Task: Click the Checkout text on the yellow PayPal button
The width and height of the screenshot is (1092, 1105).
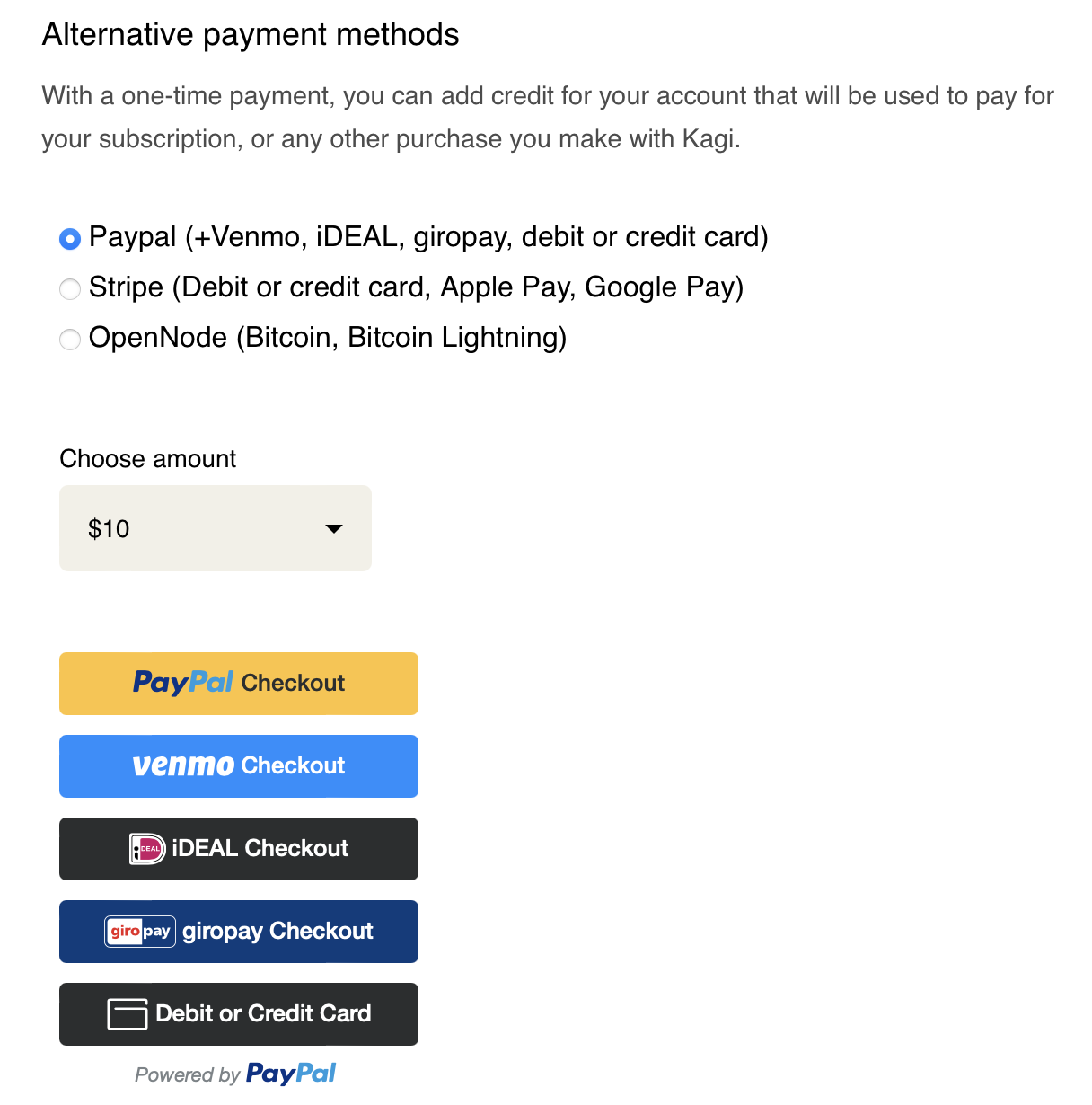Action: point(293,684)
